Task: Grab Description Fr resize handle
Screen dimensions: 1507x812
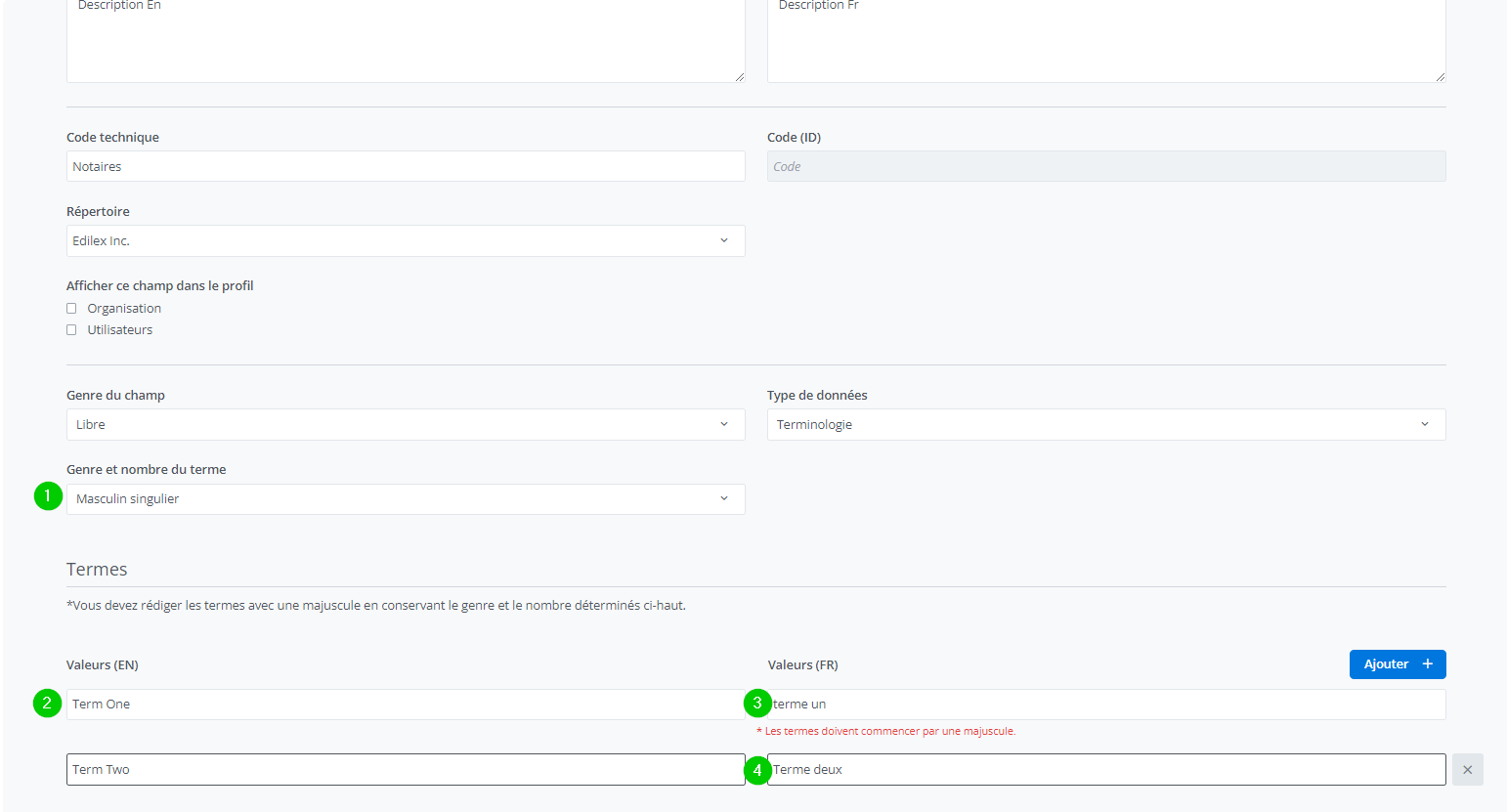Action: click(1440, 76)
